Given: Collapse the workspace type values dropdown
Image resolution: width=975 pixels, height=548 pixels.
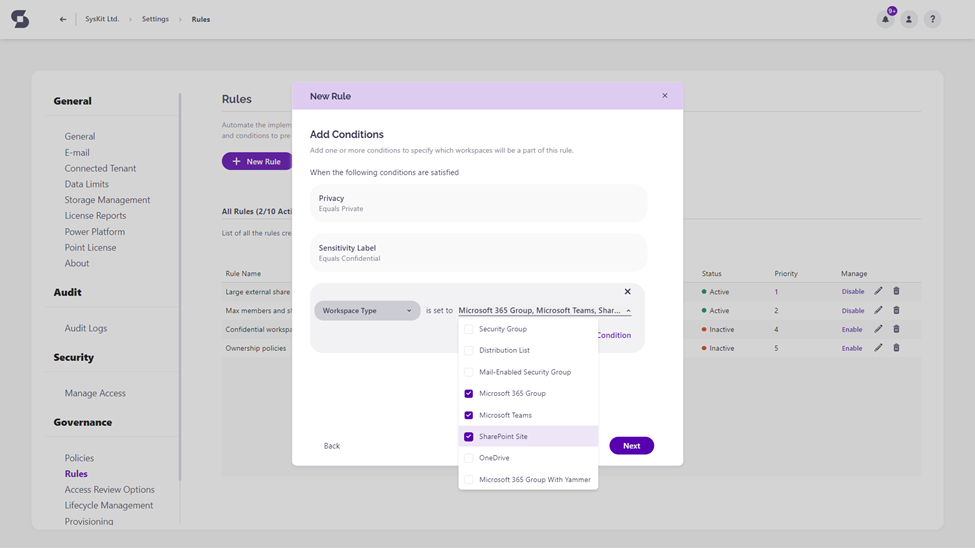Looking at the screenshot, I should 628,310.
